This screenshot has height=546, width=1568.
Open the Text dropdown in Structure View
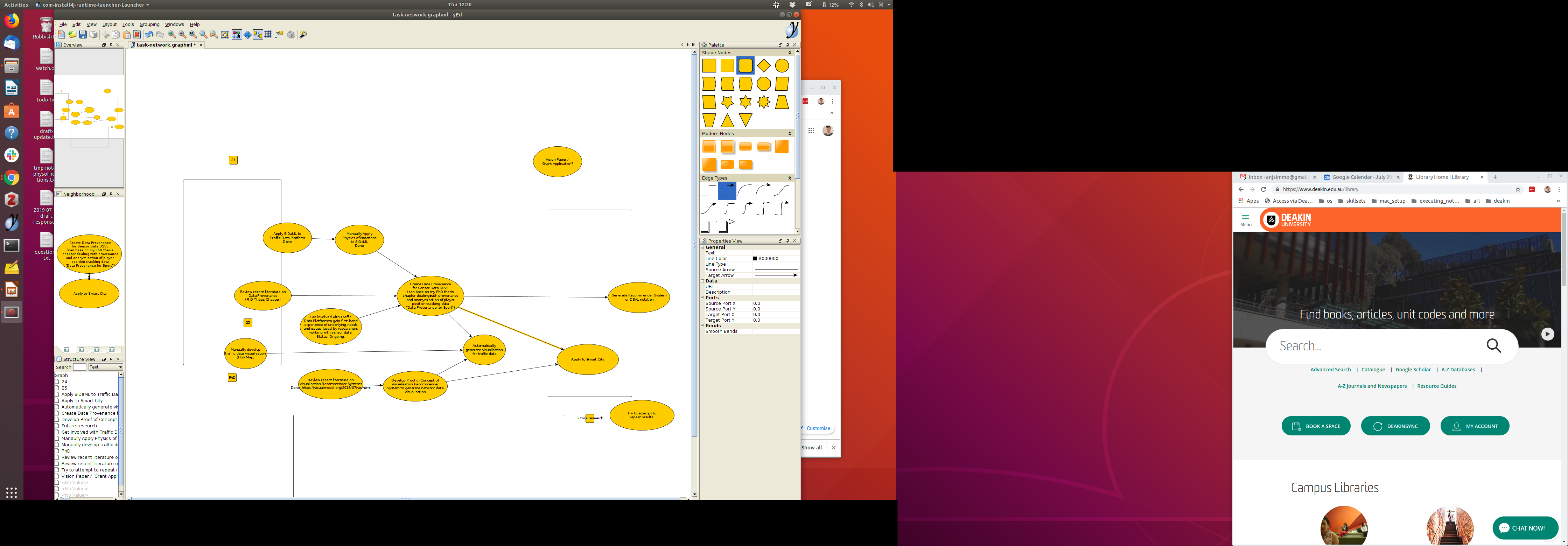point(105,367)
